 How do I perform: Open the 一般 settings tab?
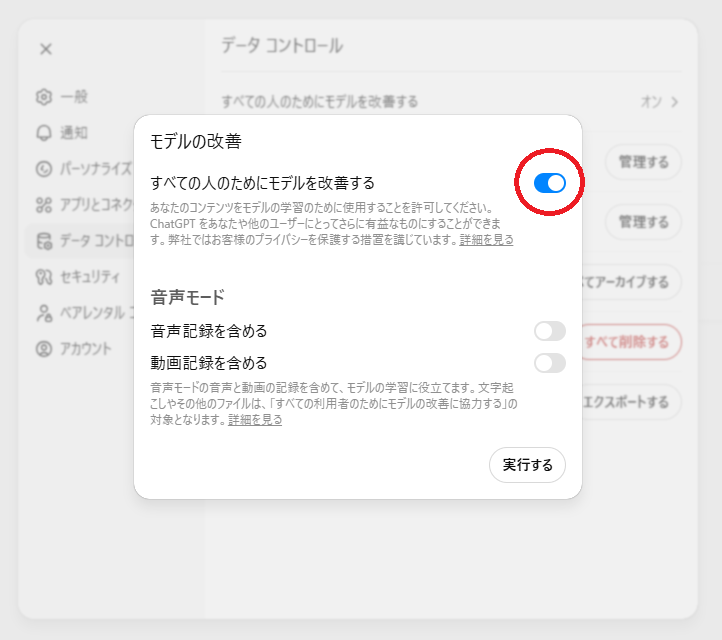(74, 97)
